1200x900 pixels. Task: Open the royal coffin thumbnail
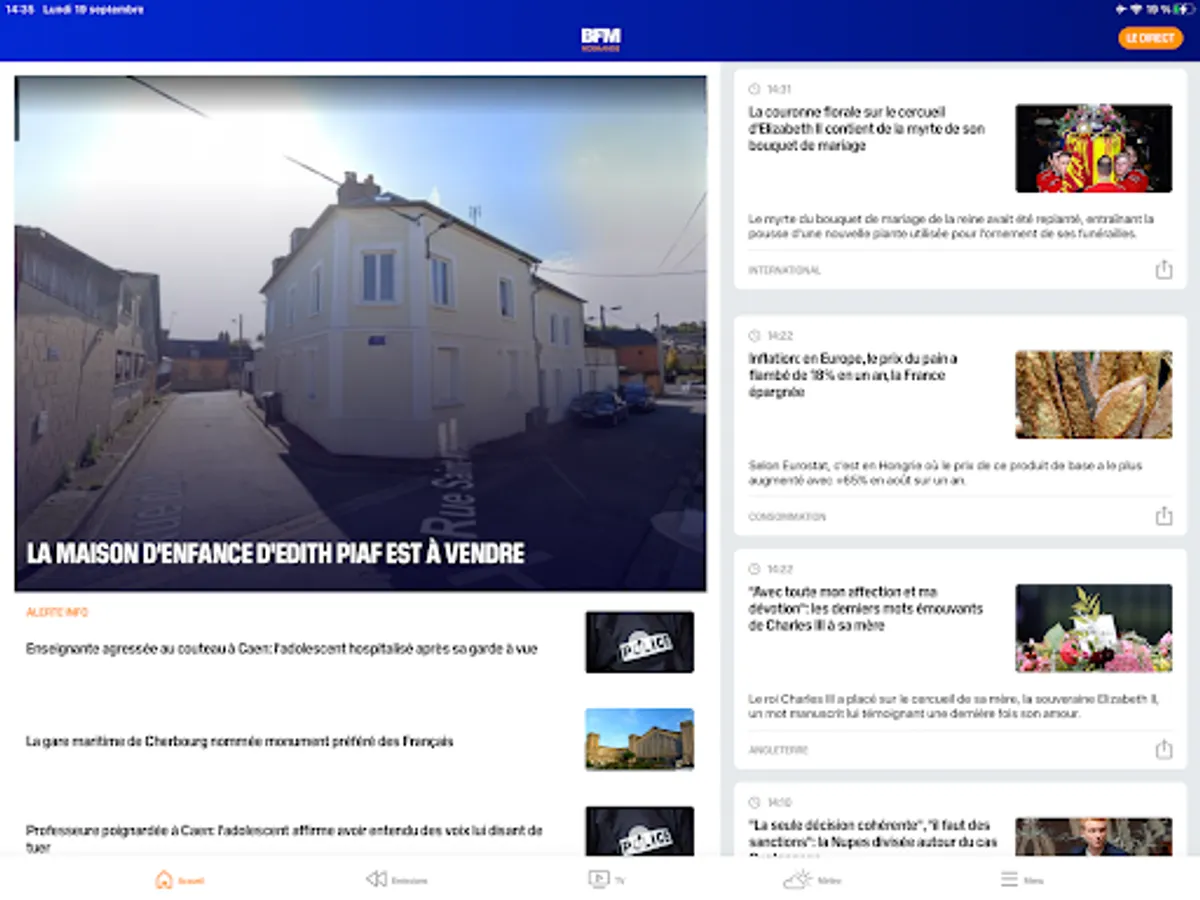coord(1094,148)
